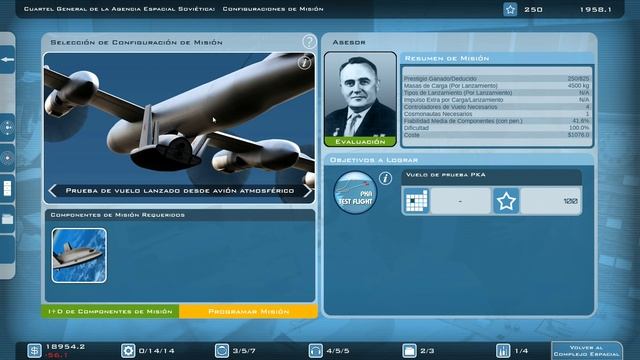The height and width of the screenshot is (360, 640).
Task: Click left sidebar circular target icon
Action: pos(7,158)
